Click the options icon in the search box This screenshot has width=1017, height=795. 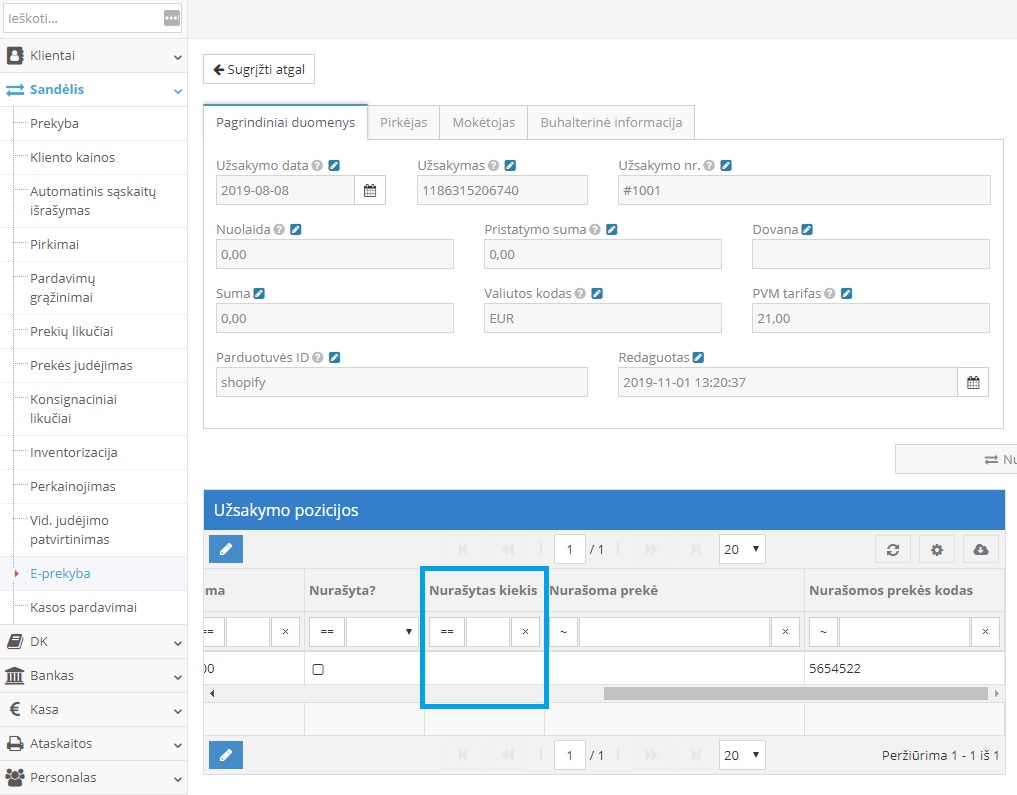[x=172, y=18]
